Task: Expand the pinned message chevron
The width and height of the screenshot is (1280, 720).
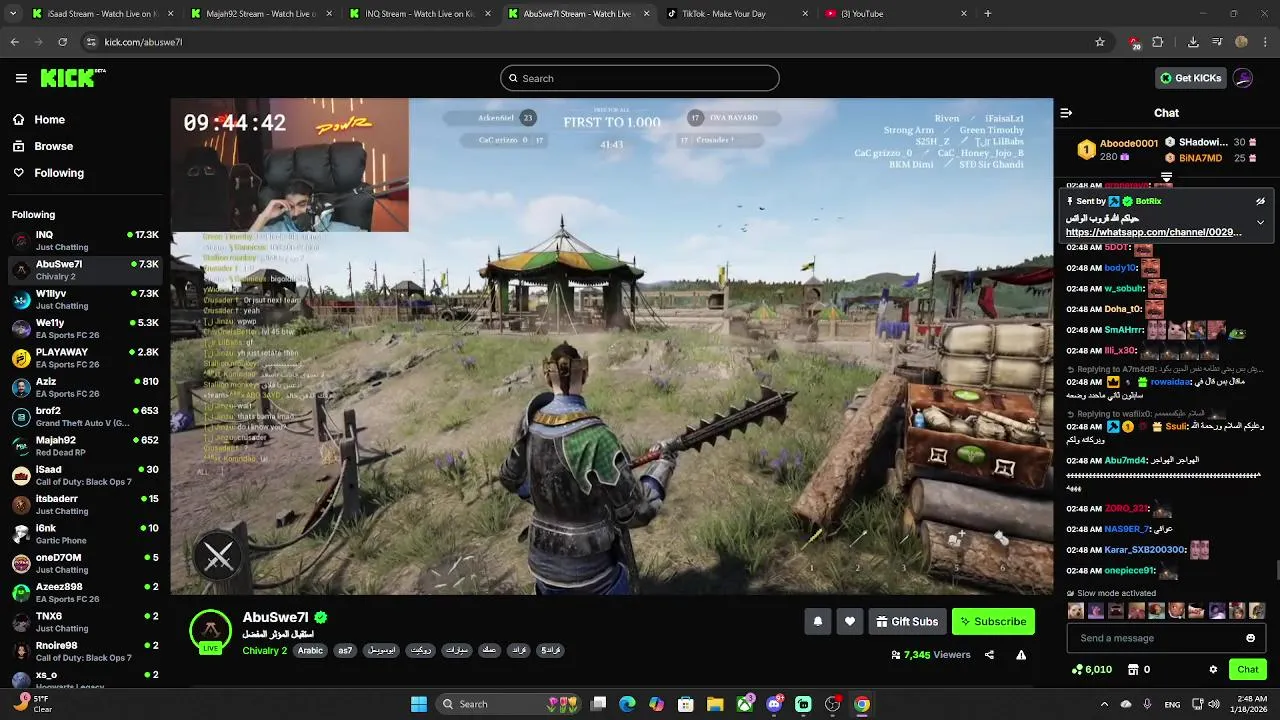Action: (1260, 222)
